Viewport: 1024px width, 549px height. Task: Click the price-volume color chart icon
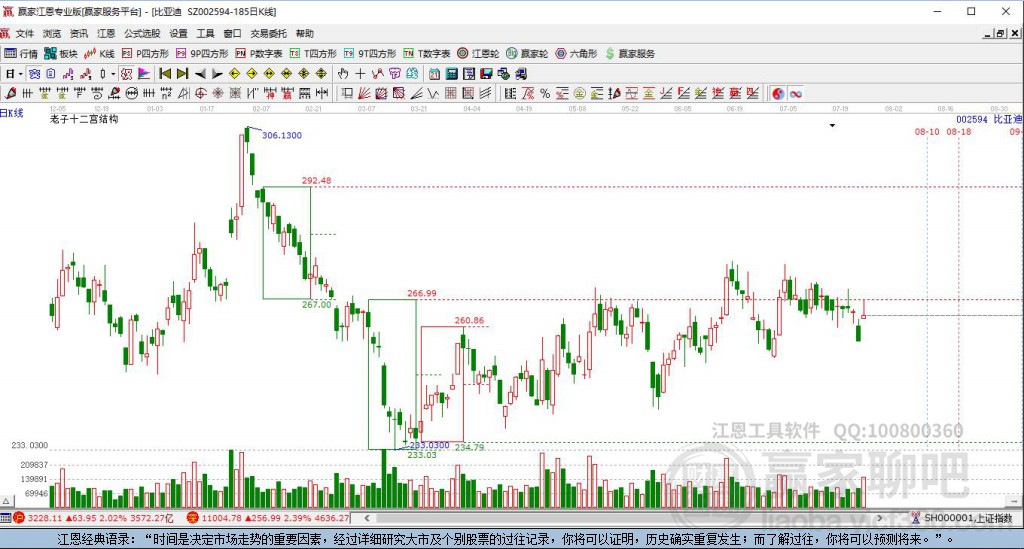144,74
